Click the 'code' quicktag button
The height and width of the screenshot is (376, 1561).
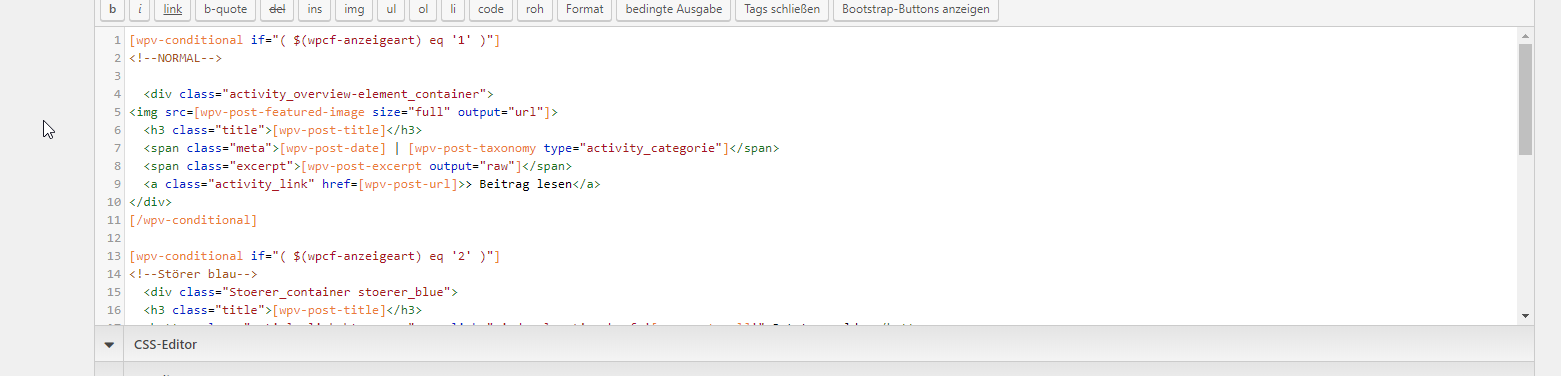coord(491,10)
